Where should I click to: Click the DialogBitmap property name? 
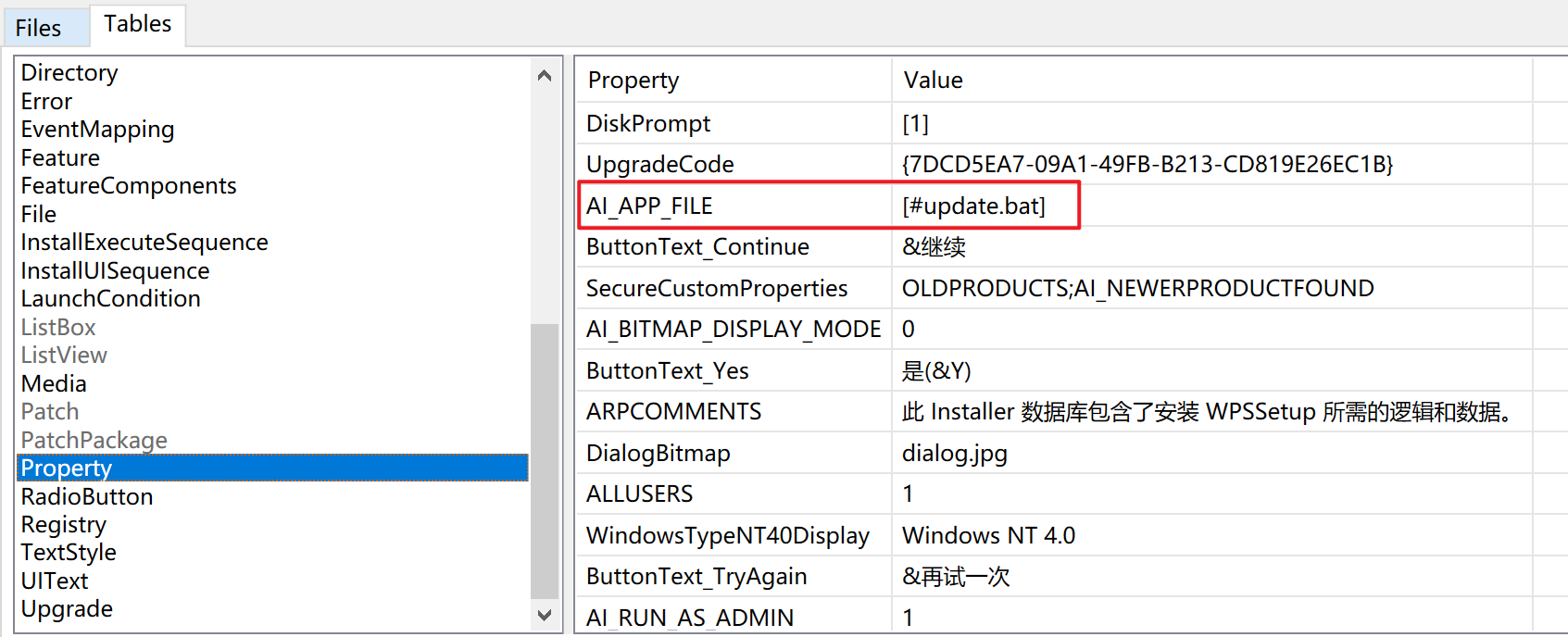(x=658, y=453)
